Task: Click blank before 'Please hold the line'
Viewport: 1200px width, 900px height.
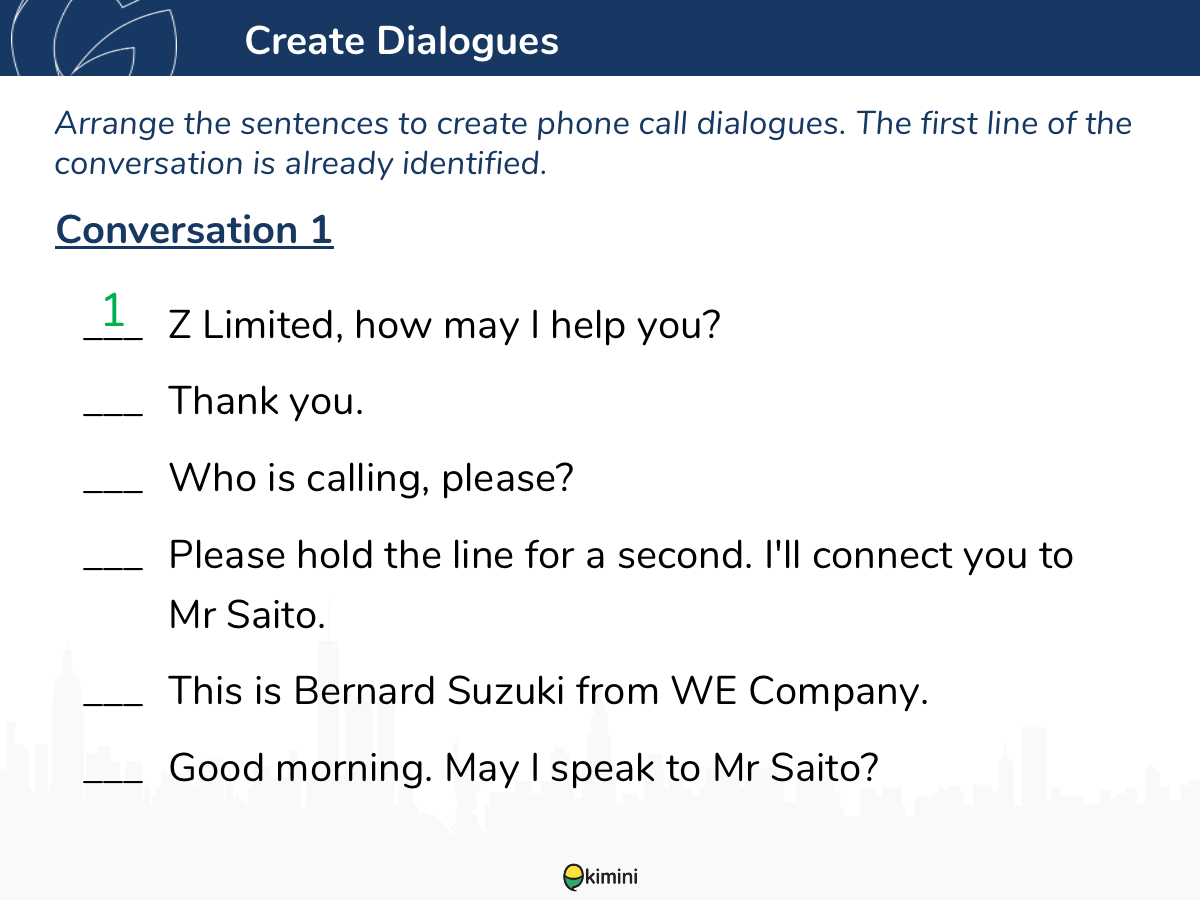Action: point(113,565)
